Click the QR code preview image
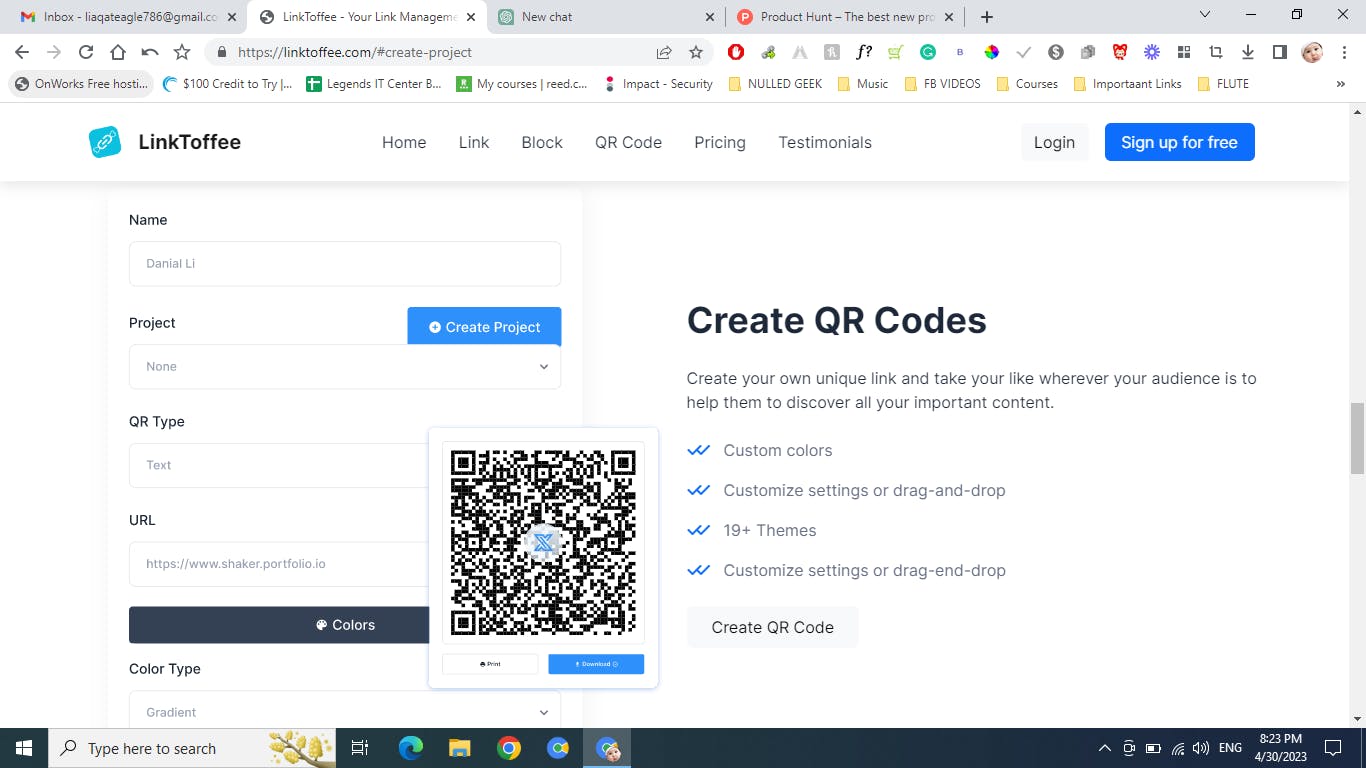 [x=543, y=542]
